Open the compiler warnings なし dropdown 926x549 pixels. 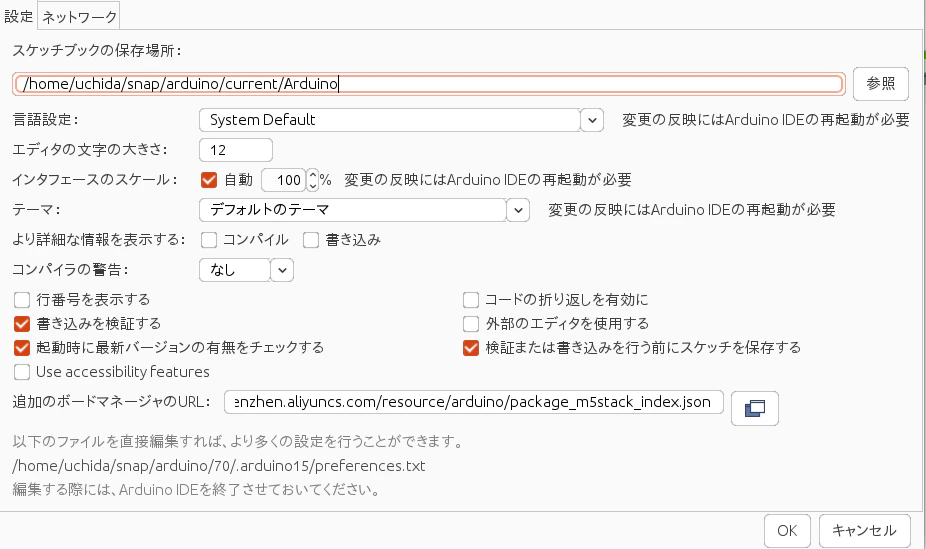point(235,270)
